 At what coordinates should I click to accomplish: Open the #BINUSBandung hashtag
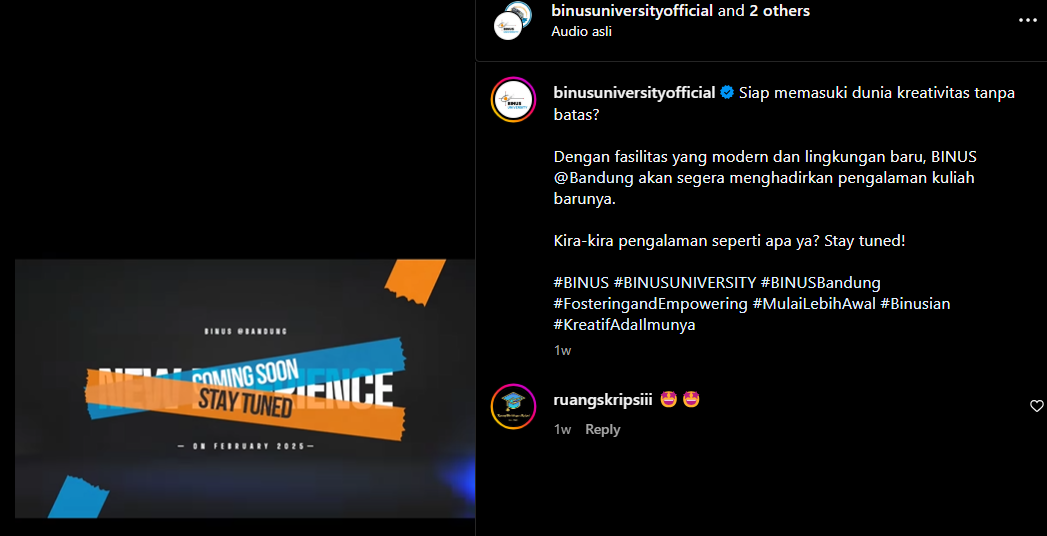click(821, 282)
